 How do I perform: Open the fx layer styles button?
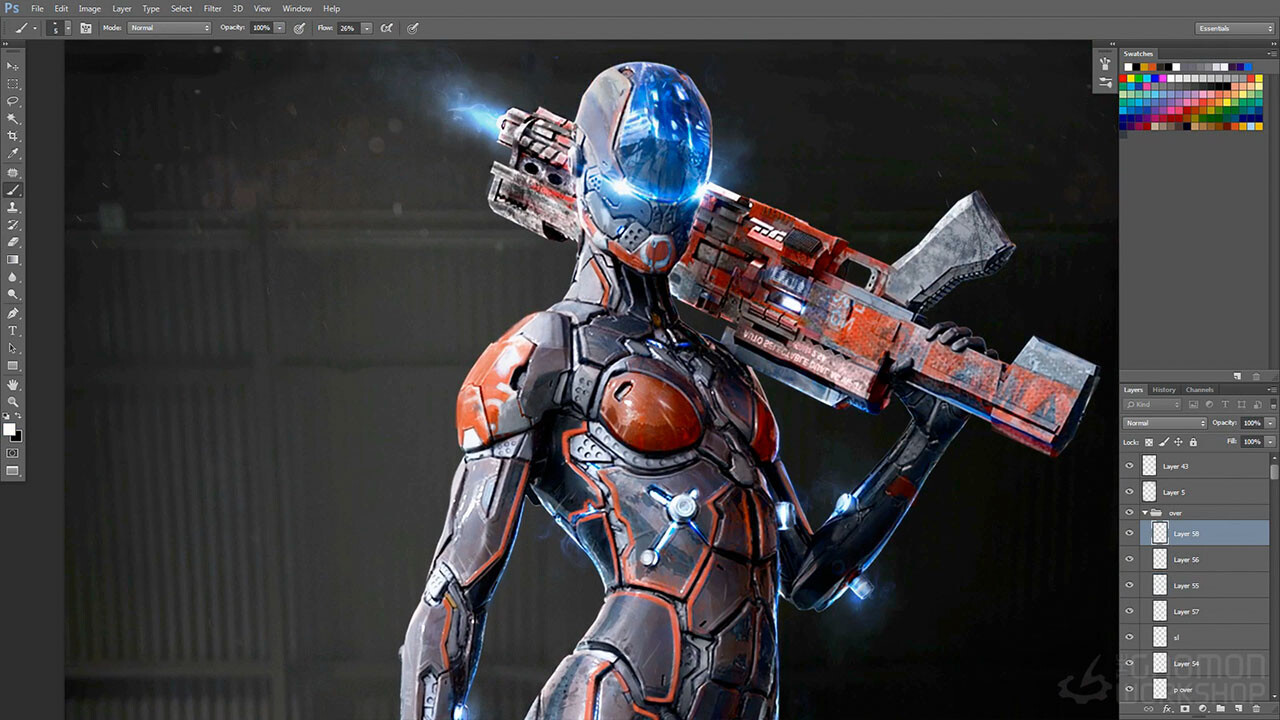tap(1167, 708)
